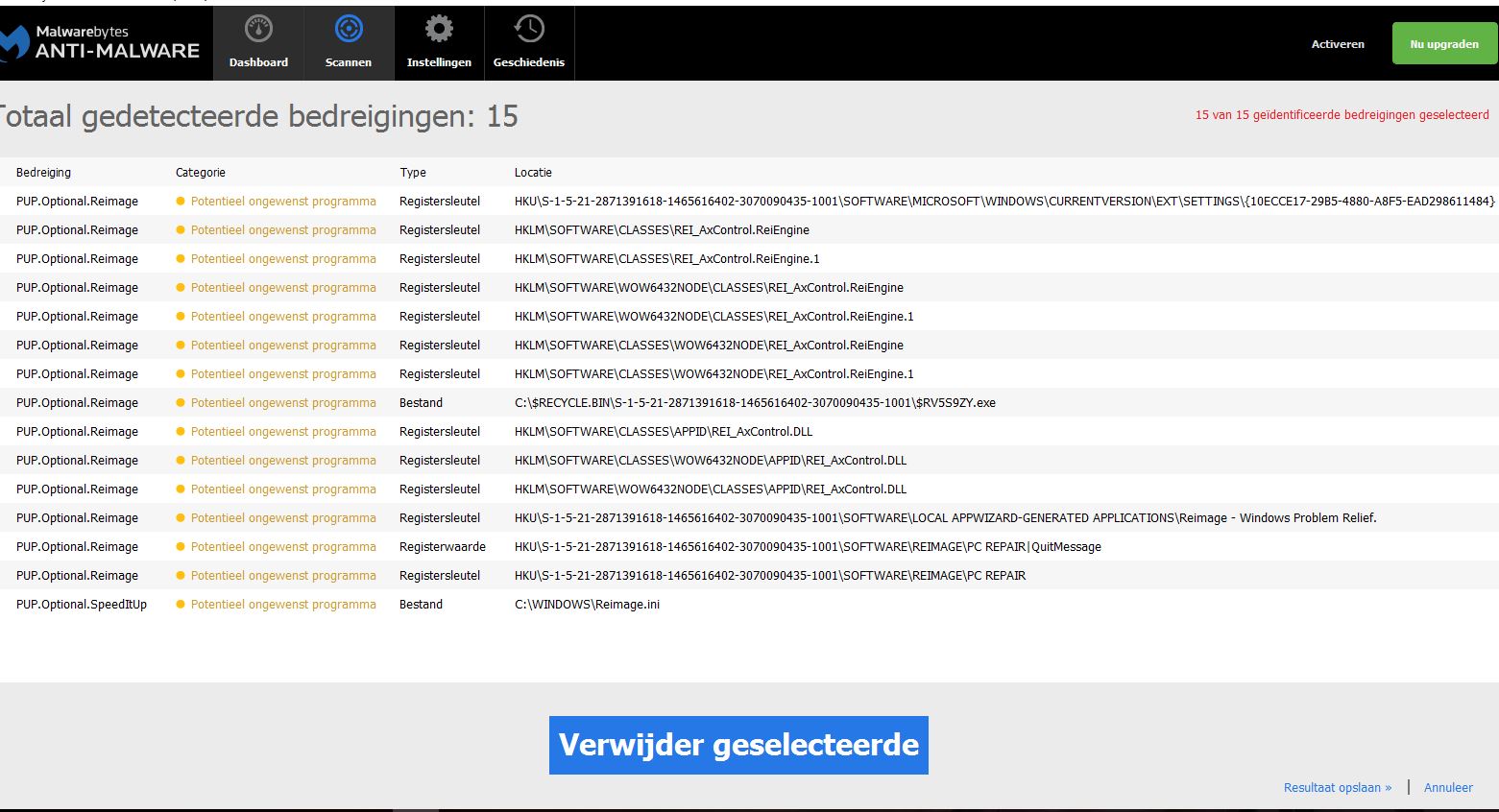Open Geschiedenis clock icon
The width and height of the screenshot is (1499, 812).
point(529,30)
